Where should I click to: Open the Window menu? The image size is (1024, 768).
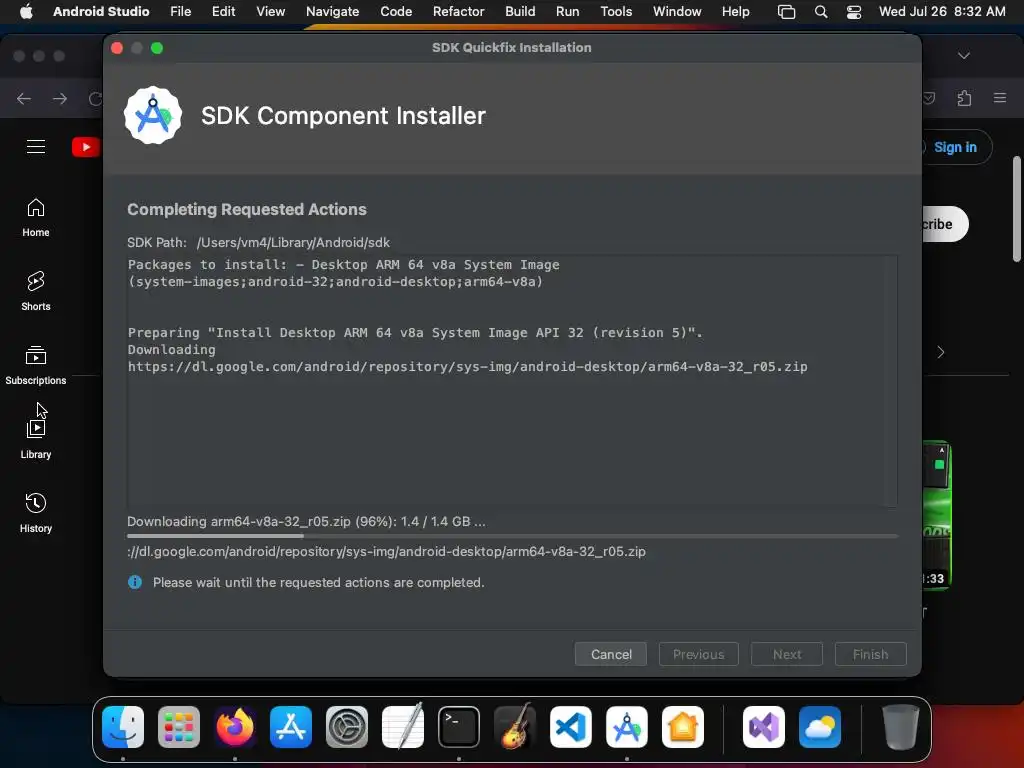pyautogui.click(x=677, y=11)
